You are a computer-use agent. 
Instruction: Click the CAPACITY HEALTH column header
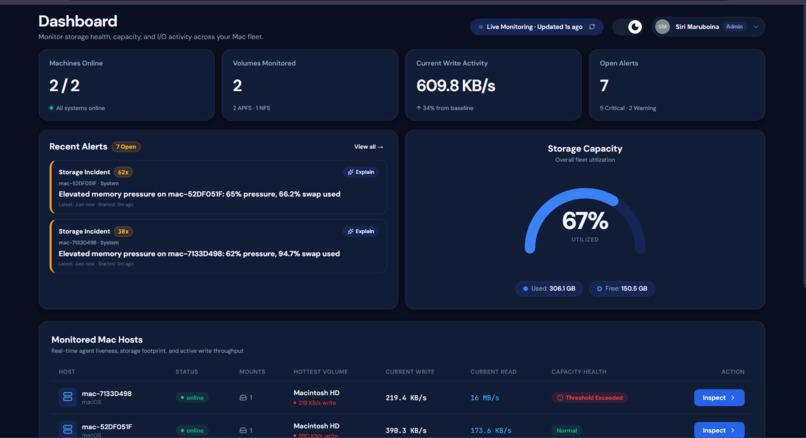579,372
